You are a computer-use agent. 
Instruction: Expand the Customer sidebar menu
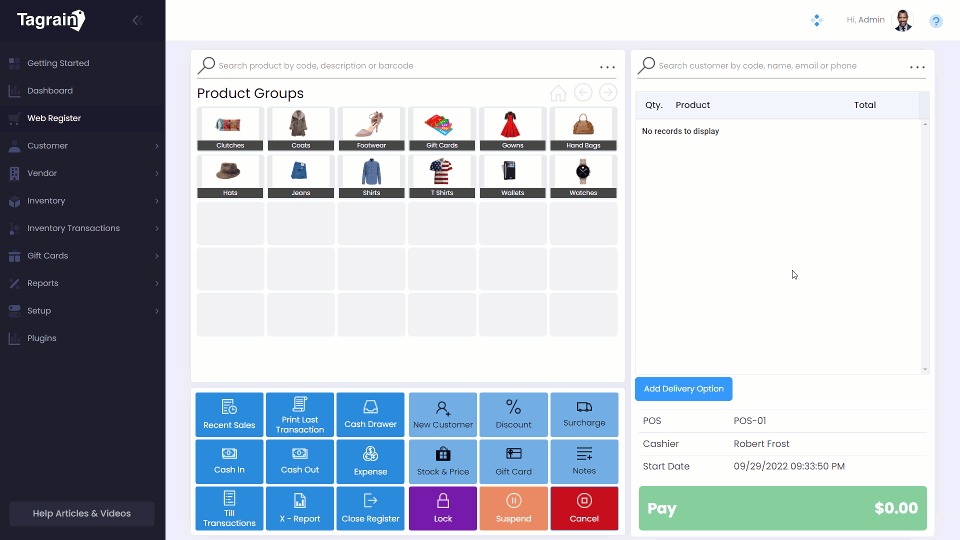[x=82, y=146]
